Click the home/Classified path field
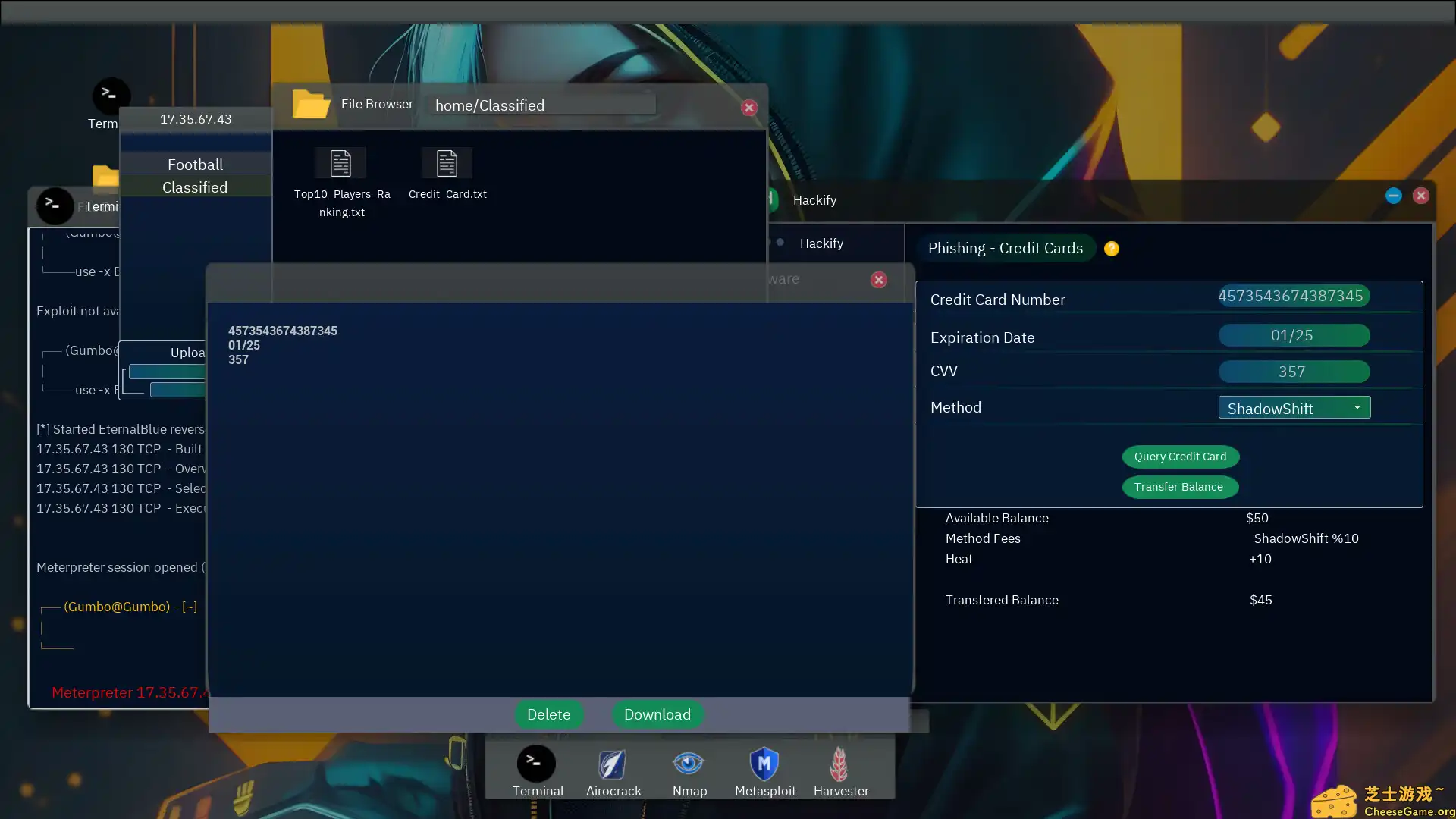 tap(541, 105)
